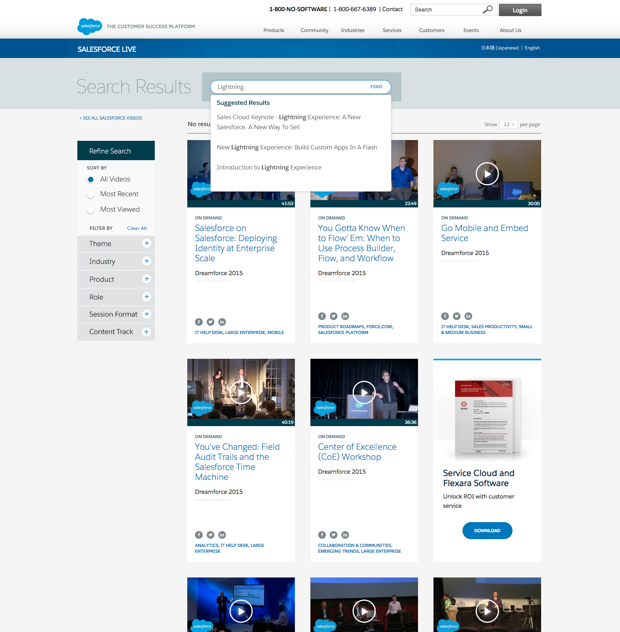The image size is (620, 632).
Task: Click the Salesforce cloud logo in header
Action: (89, 26)
